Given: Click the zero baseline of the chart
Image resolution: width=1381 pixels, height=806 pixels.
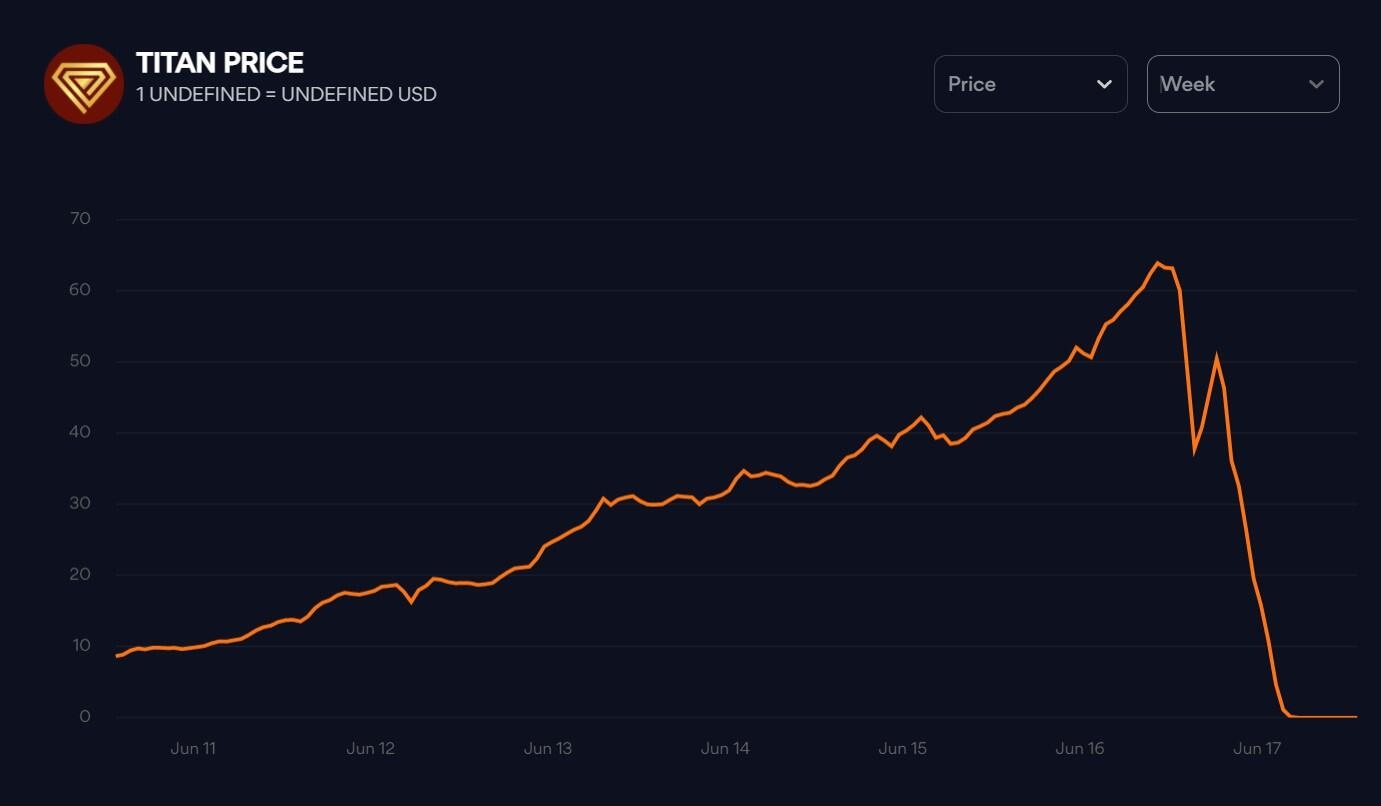Looking at the screenshot, I should coord(700,716).
